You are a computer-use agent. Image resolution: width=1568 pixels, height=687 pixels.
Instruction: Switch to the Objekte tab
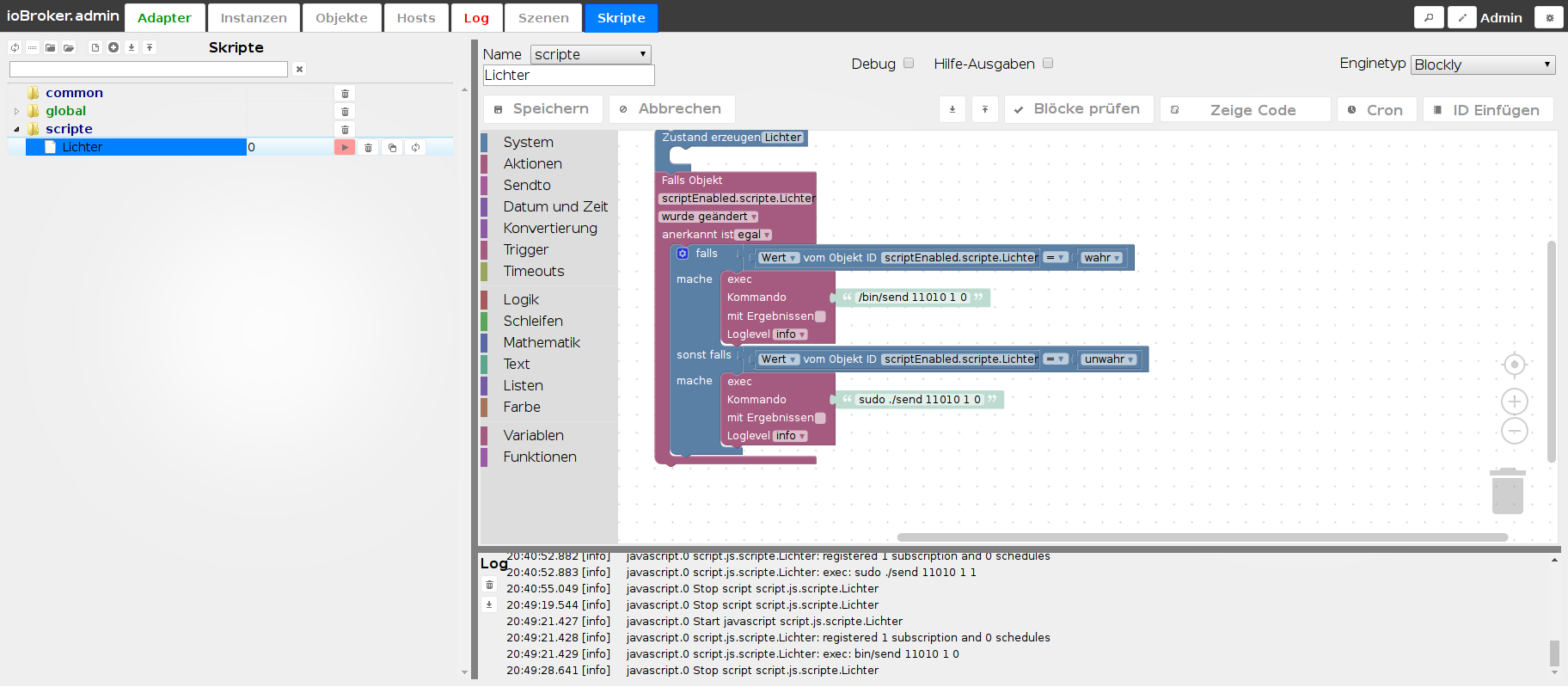[341, 17]
